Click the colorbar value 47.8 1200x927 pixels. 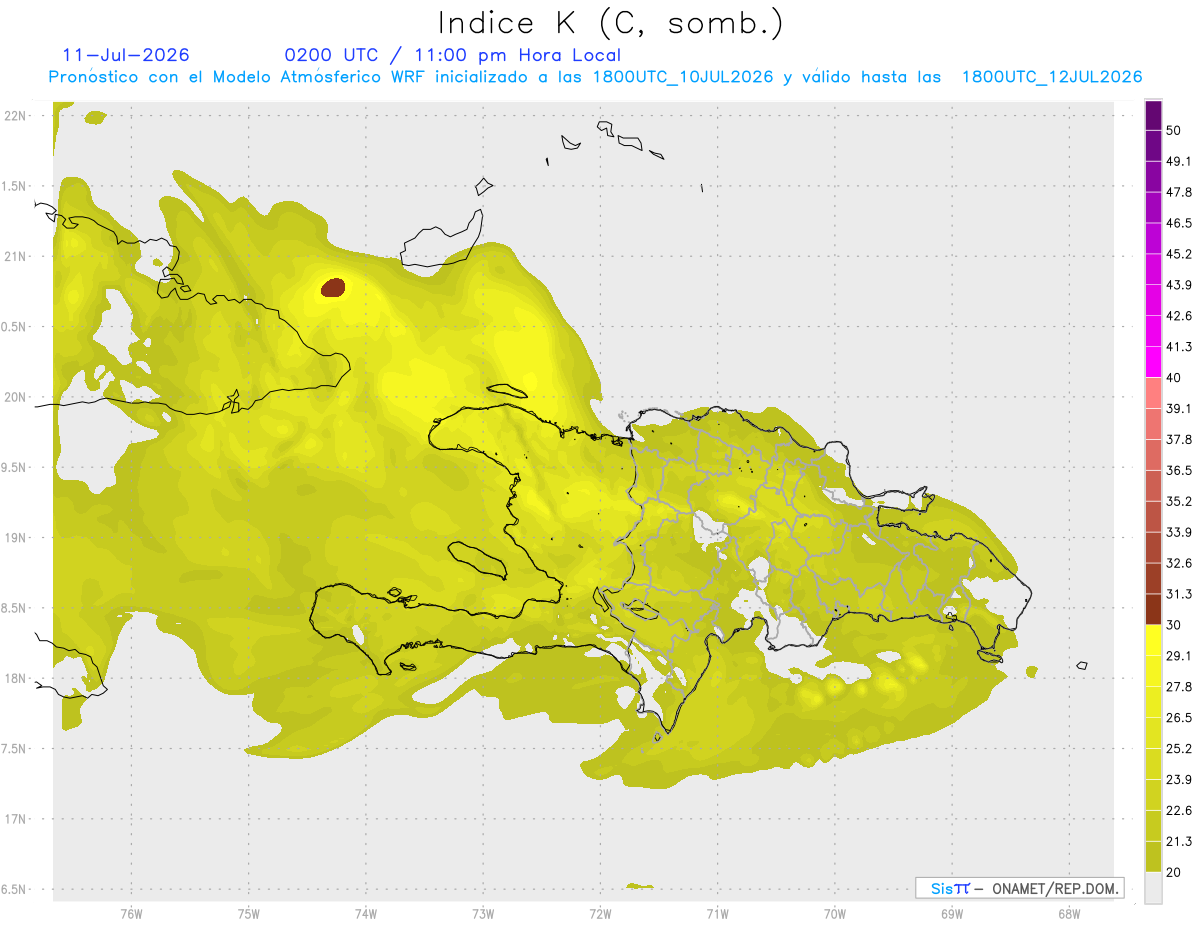1179,192
